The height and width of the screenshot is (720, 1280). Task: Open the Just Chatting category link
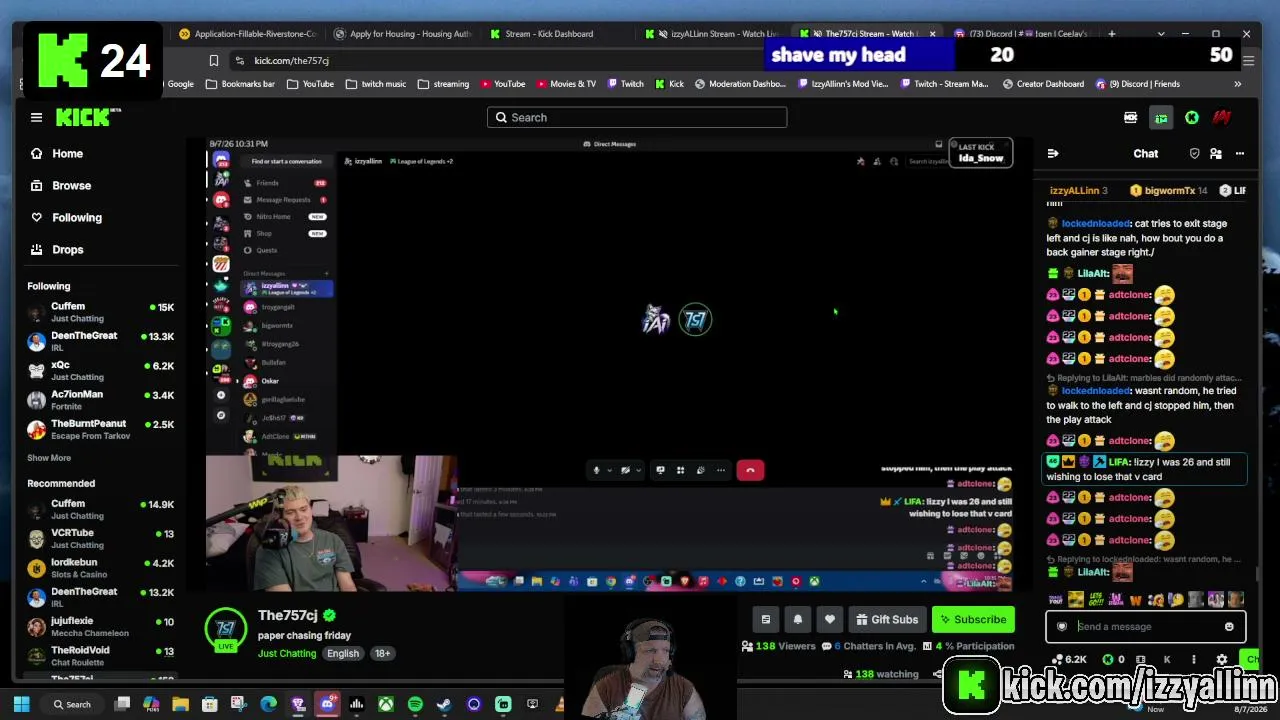coord(287,654)
